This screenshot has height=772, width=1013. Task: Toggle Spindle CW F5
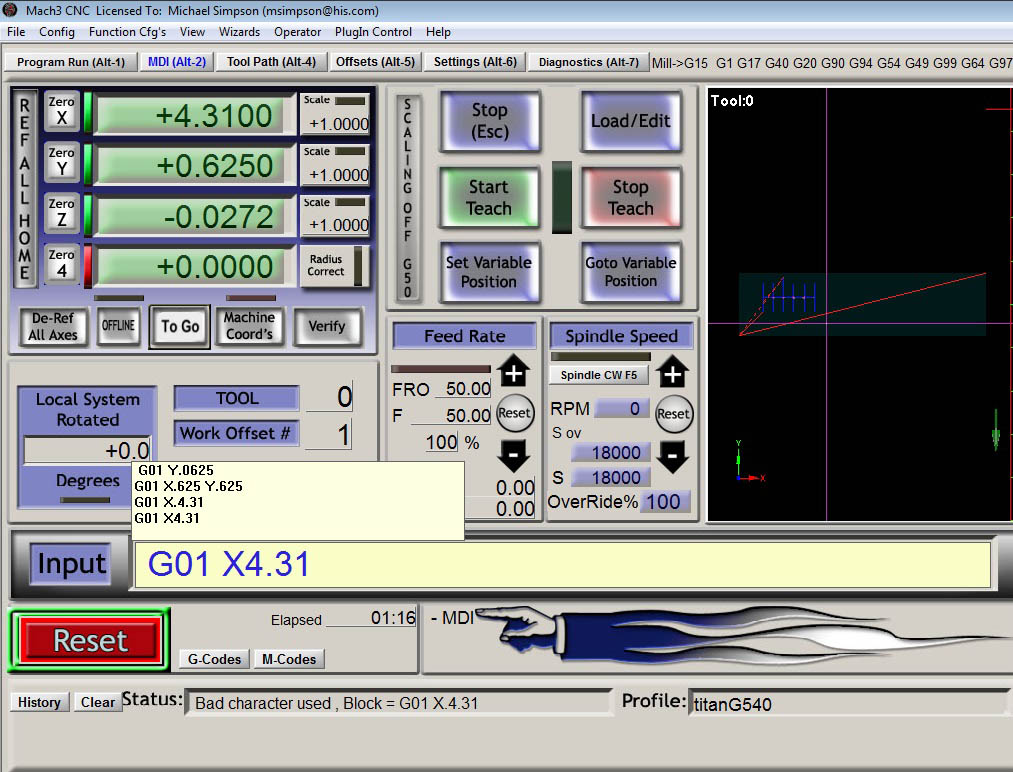pos(599,375)
